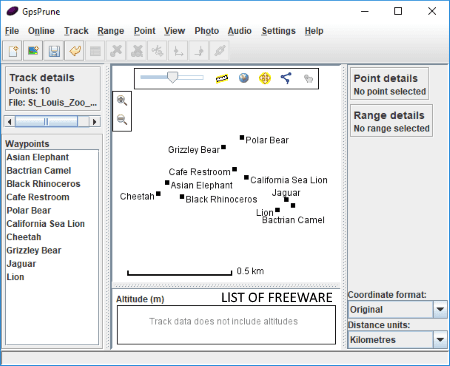The width and height of the screenshot is (450, 366).
Task: Click the California Sea Lion map point
Action: [246, 177]
